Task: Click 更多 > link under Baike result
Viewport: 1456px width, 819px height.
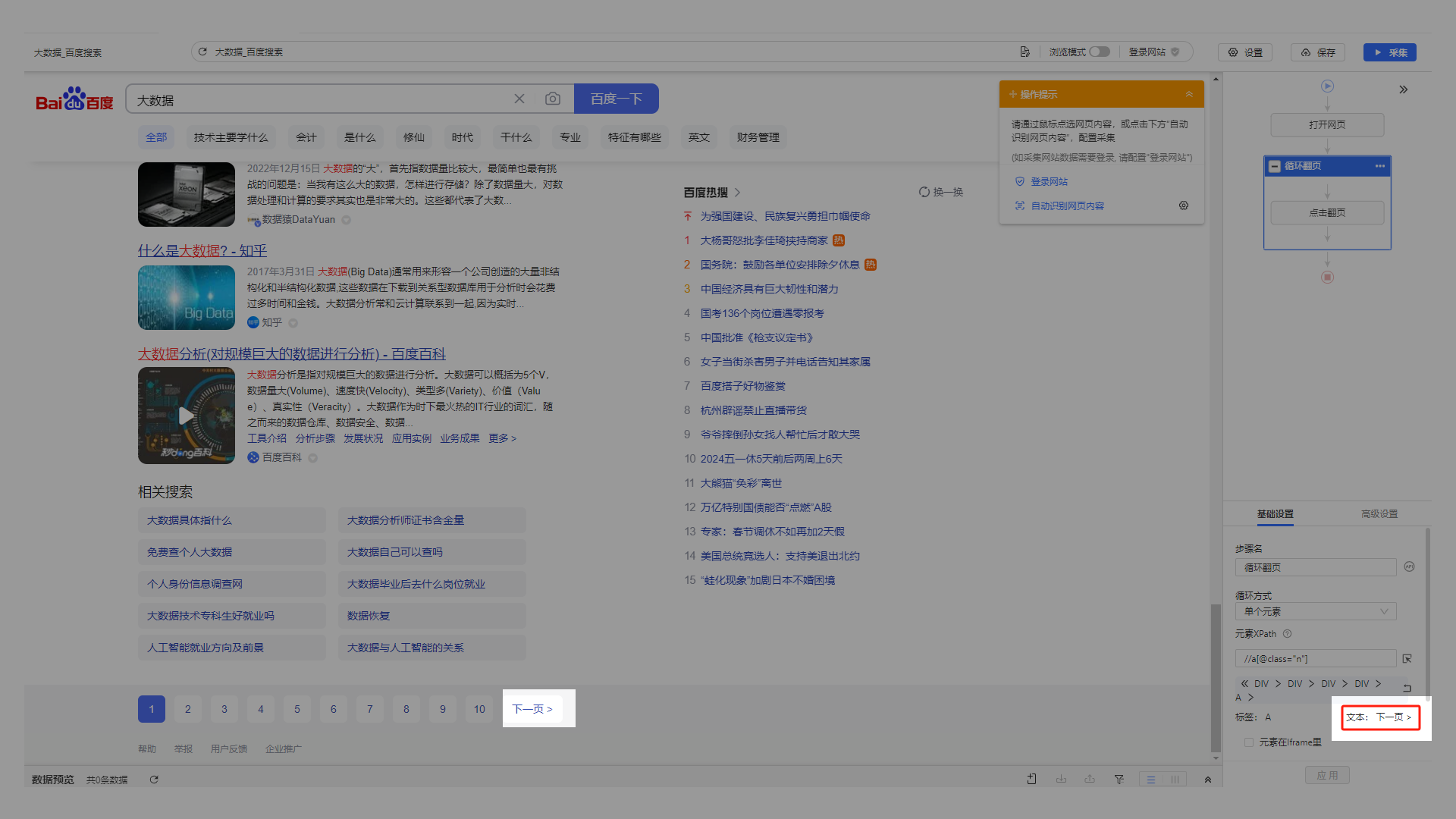Action: click(502, 438)
